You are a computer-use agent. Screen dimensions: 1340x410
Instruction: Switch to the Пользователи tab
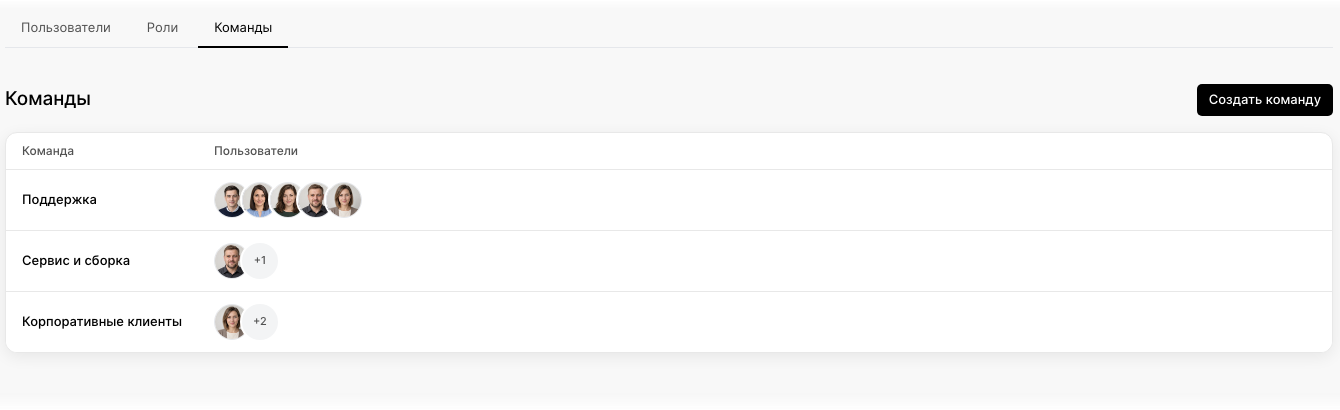pos(66,28)
